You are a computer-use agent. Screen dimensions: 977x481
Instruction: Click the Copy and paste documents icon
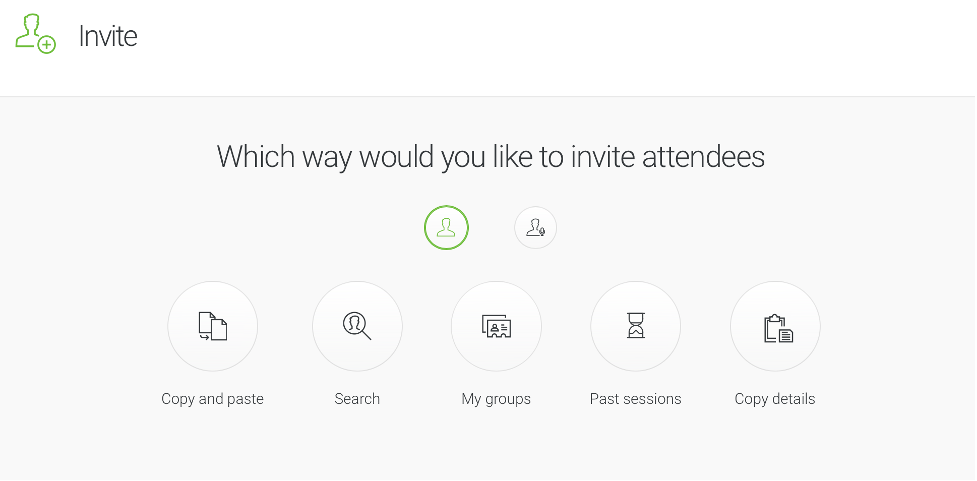pos(212,326)
